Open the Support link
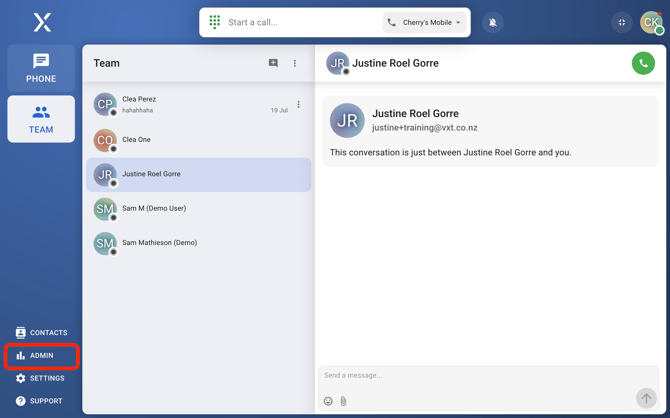 (41, 401)
